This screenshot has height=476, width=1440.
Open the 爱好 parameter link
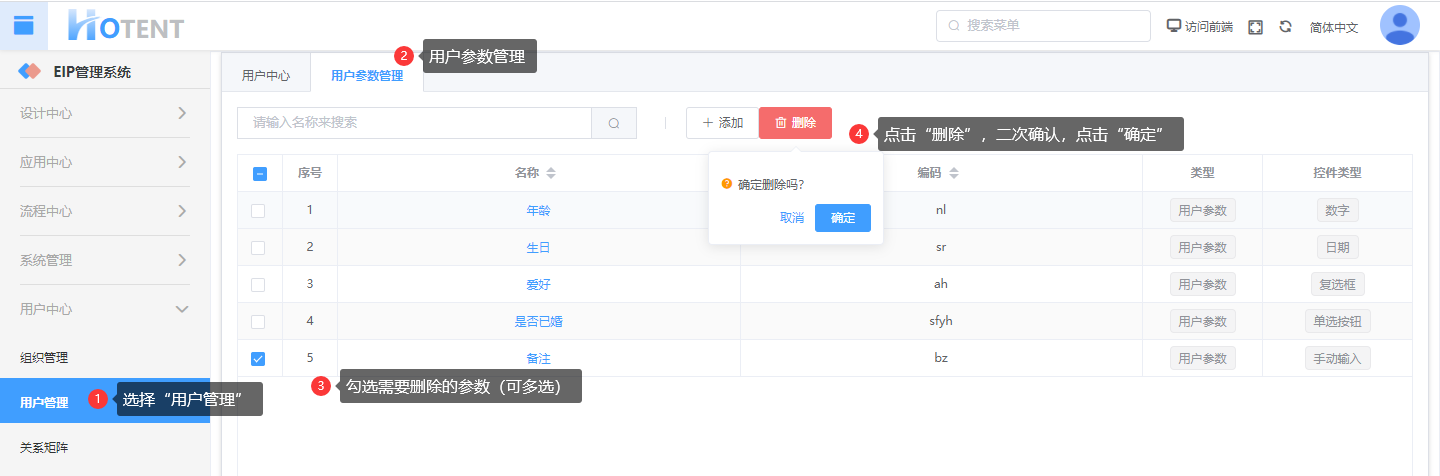pyautogui.click(x=538, y=284)
